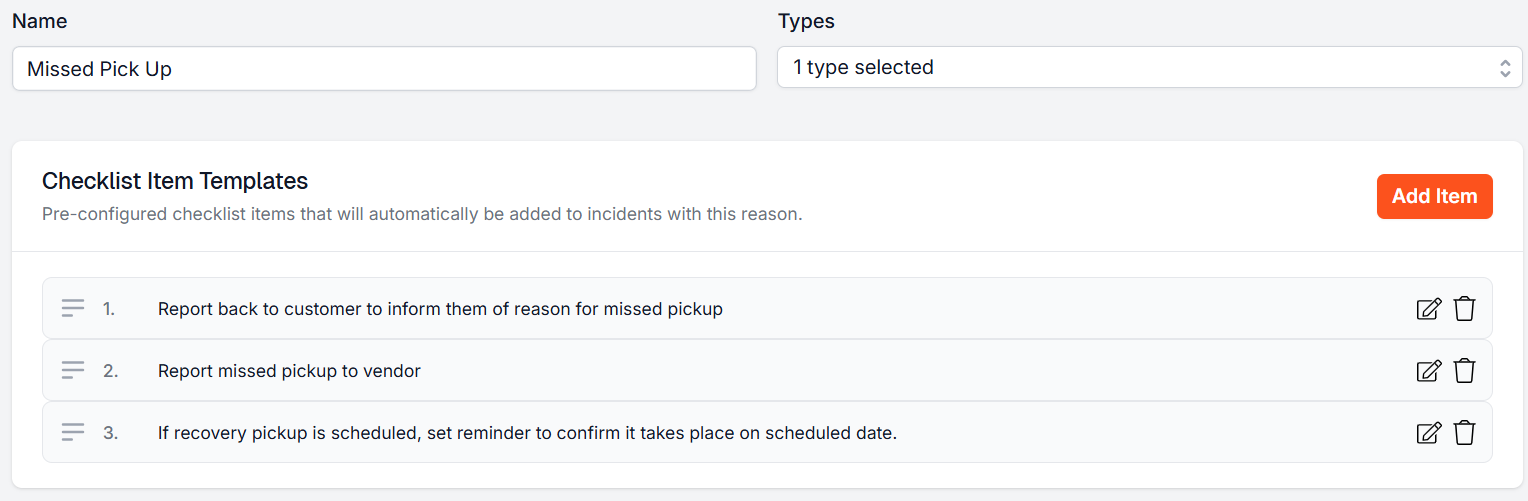Screen dimensions: 1528x501
Task: Click the Types dropdown chevron arrows
Action: point(1504,68)
